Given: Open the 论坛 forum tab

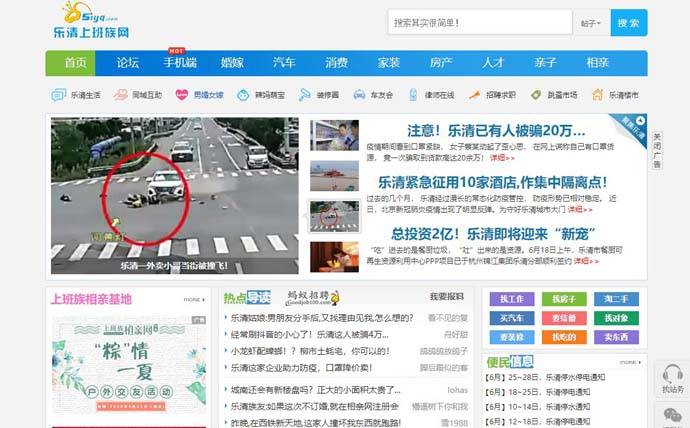Looking at the screenshot, I should 128,63.
